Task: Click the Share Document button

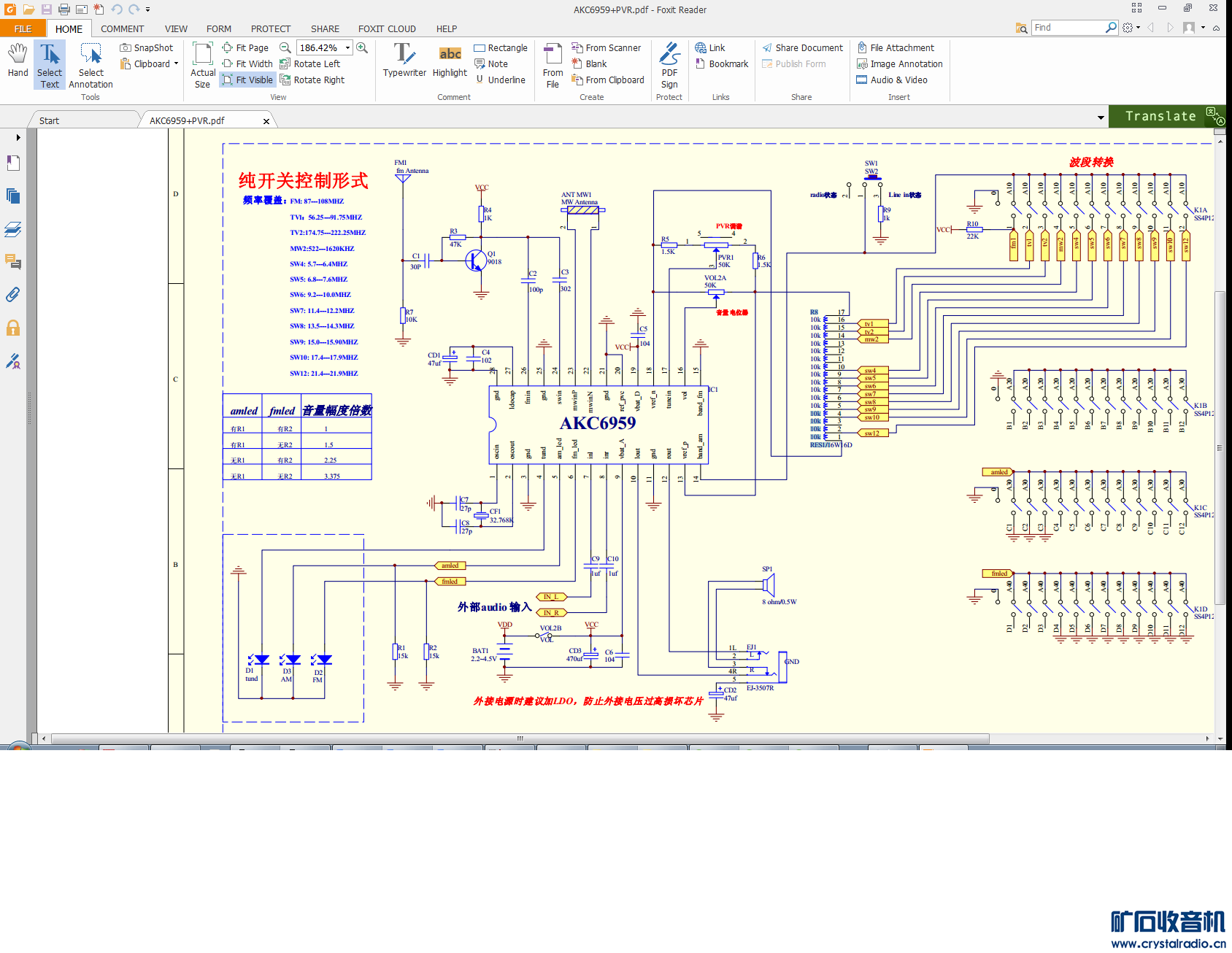Action: pos(802,47)
